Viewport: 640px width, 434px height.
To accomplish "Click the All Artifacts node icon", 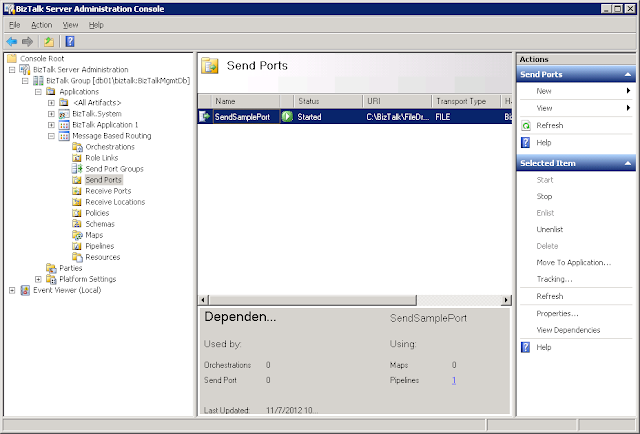I will click(64, 102).
